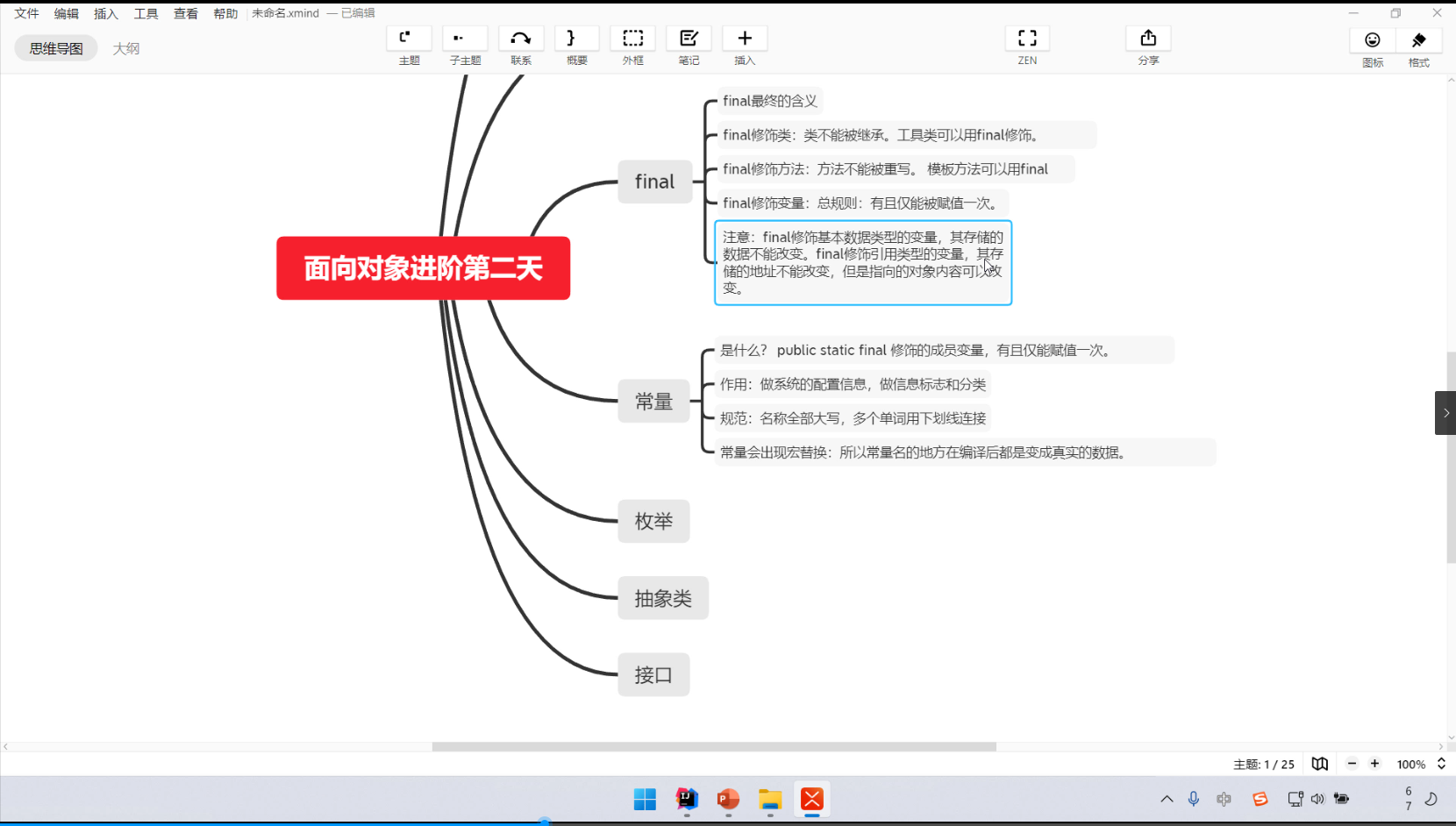
Task: Switch to 大纲 outline view
Action: pos(126,48)
